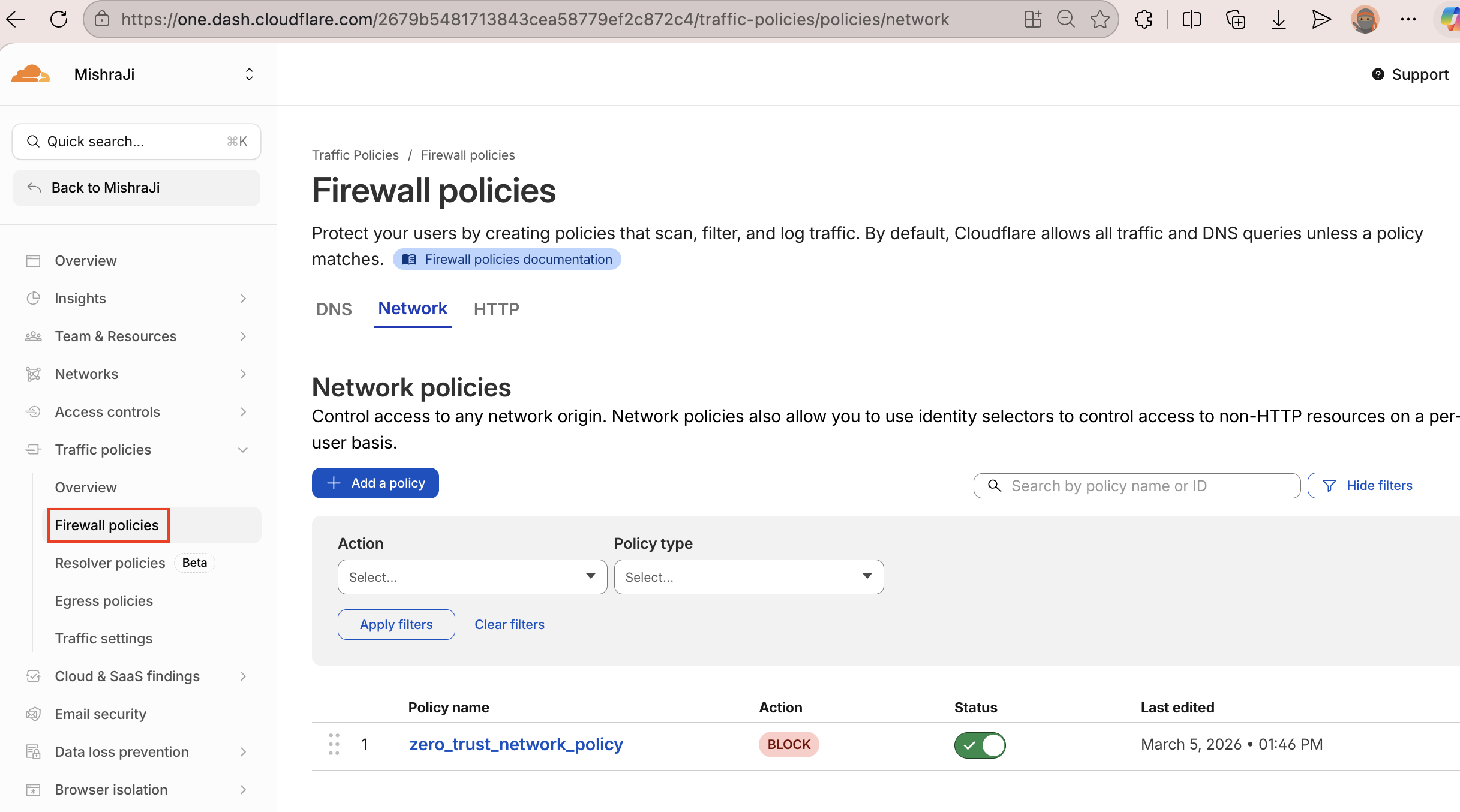Open the Team & Resources sidebar icon

pos(33,336)
